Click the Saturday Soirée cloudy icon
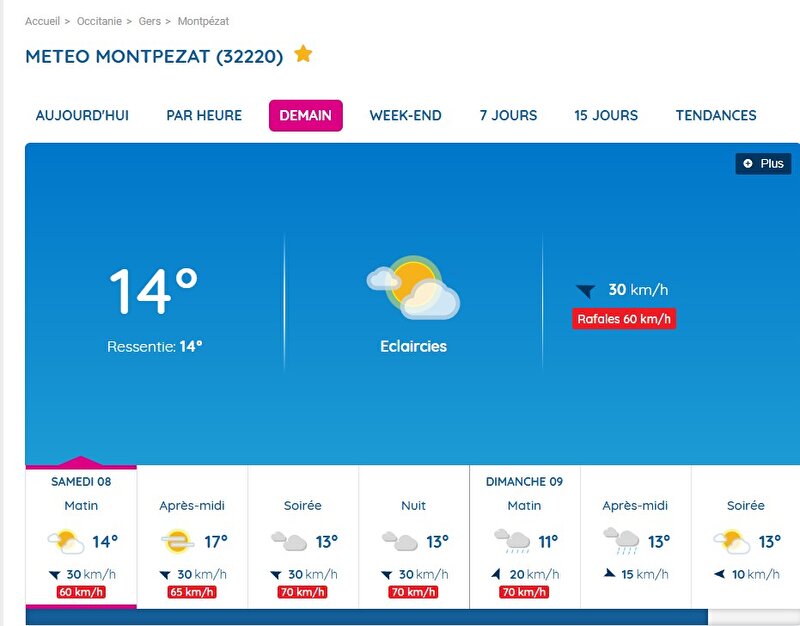This screenshot has height=626, width=800. [289, 541]
